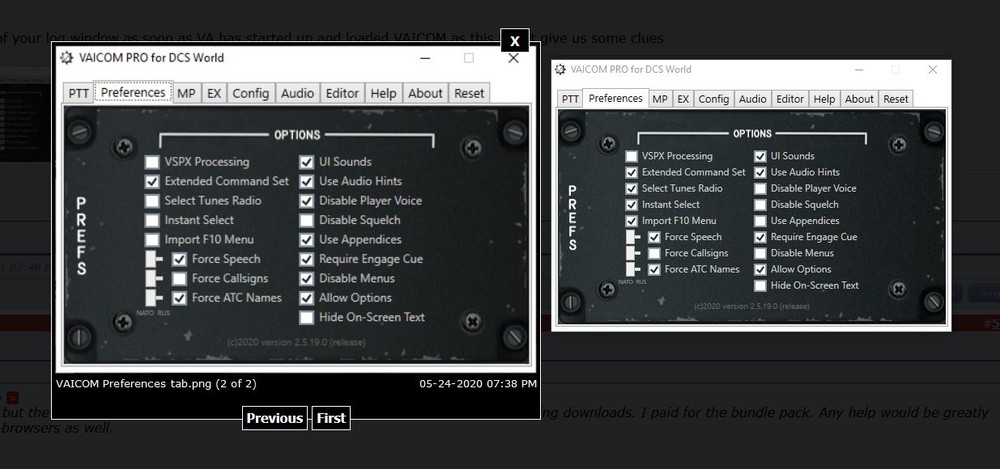Toggle Use Audio Hints in left window
The width and height of the screenshot is (1000, 469).
[x=307, y=181]
